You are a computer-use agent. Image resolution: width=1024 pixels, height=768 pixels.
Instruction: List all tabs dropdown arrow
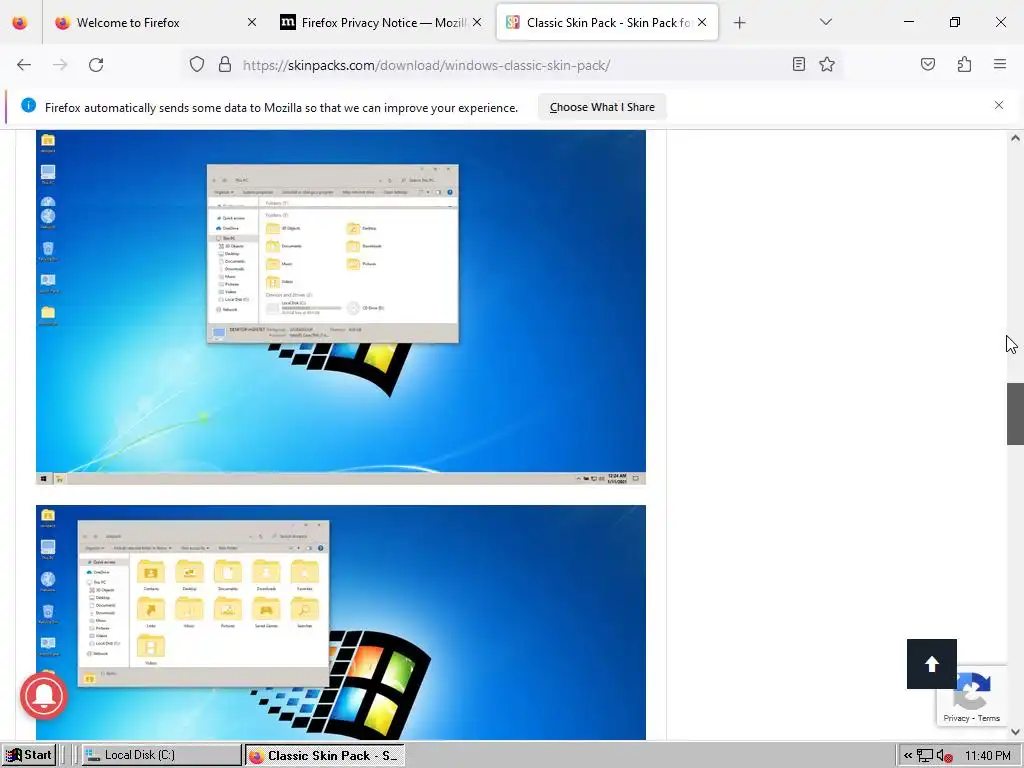pyautogui.click(x=825, y=22)
